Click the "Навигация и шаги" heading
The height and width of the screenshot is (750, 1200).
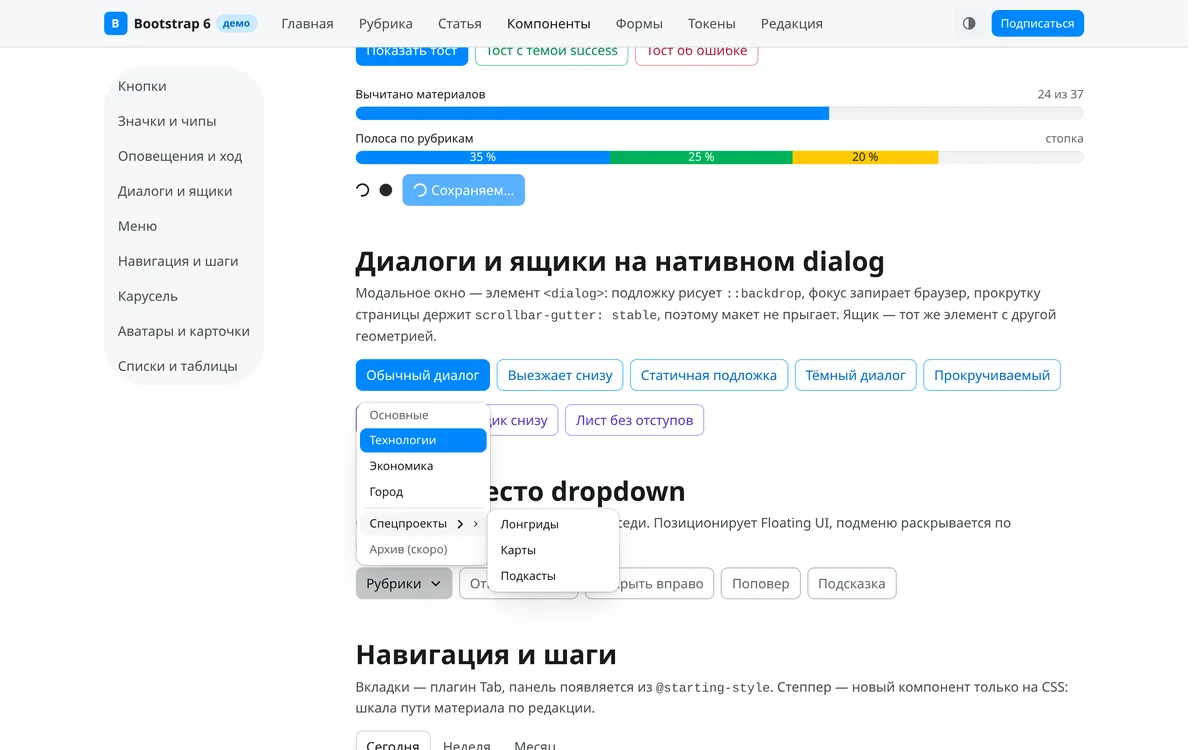pyautogui.click(x=486, y=655)
